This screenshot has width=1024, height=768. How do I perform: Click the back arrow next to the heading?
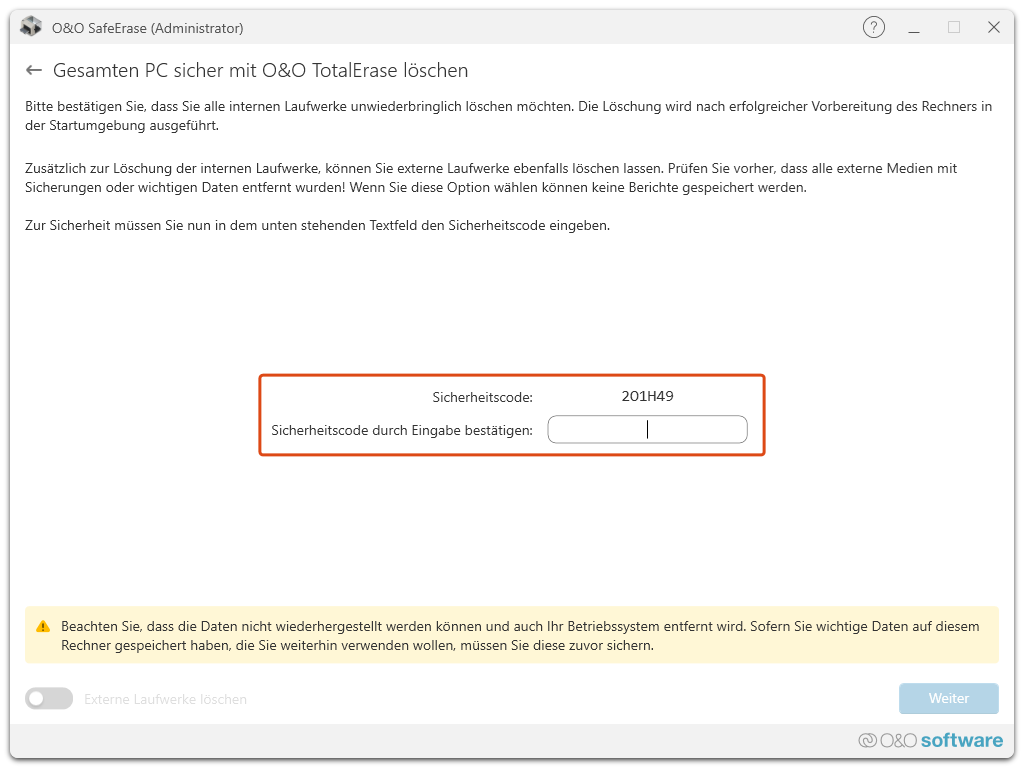point(34,71)
